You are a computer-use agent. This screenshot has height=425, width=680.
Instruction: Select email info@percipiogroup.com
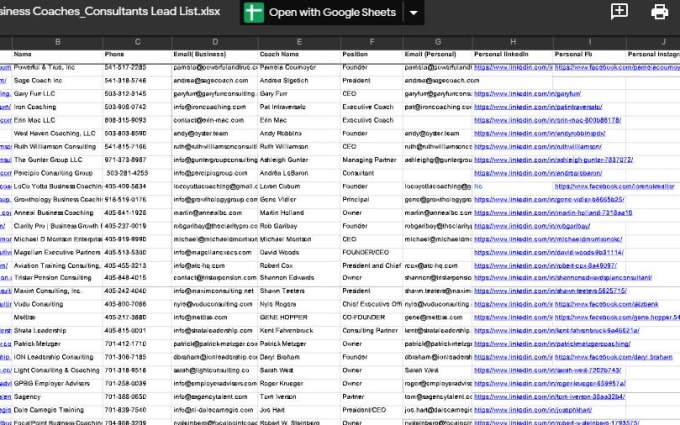click(215, 173)
